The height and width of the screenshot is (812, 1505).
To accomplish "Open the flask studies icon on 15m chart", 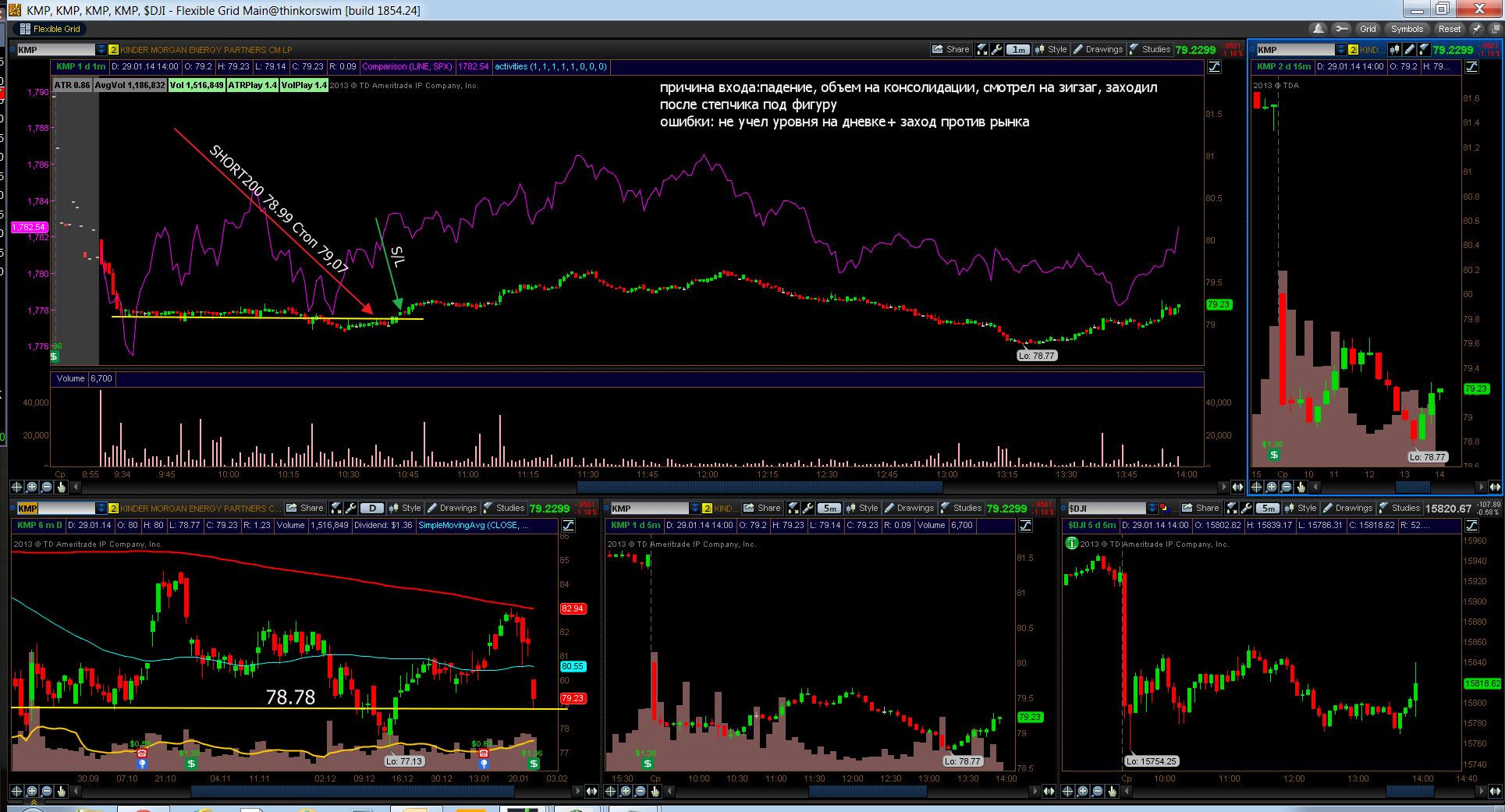I will coord(1424,49).
